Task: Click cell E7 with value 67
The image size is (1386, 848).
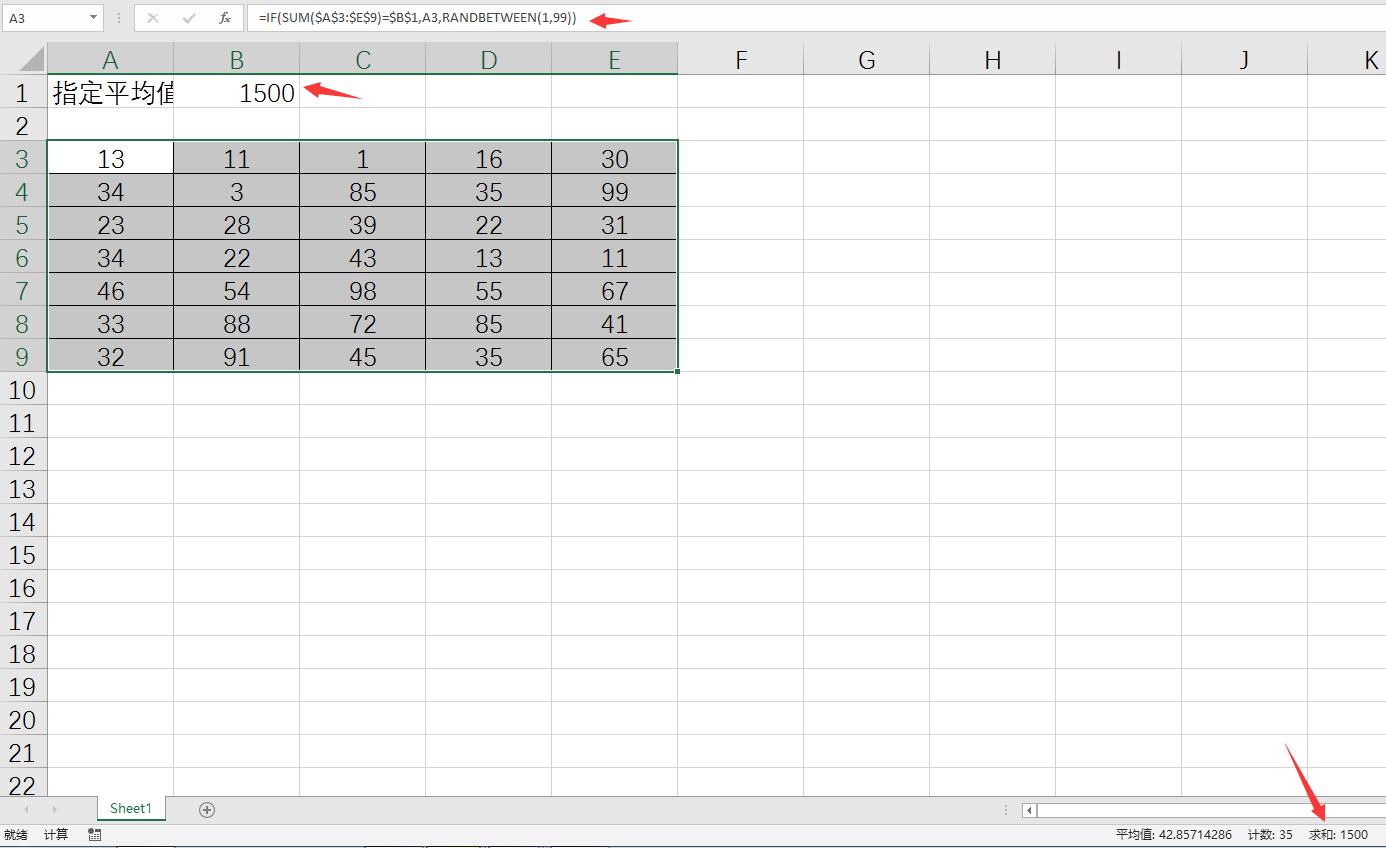Action: point(614,290)
